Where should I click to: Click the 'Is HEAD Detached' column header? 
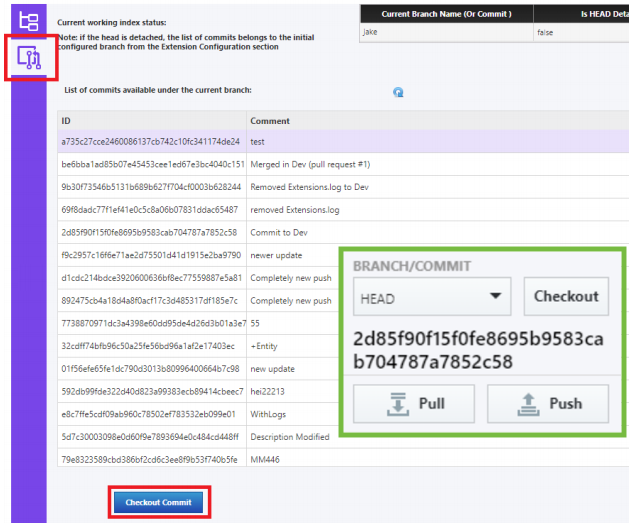click(x=582, y=14)
